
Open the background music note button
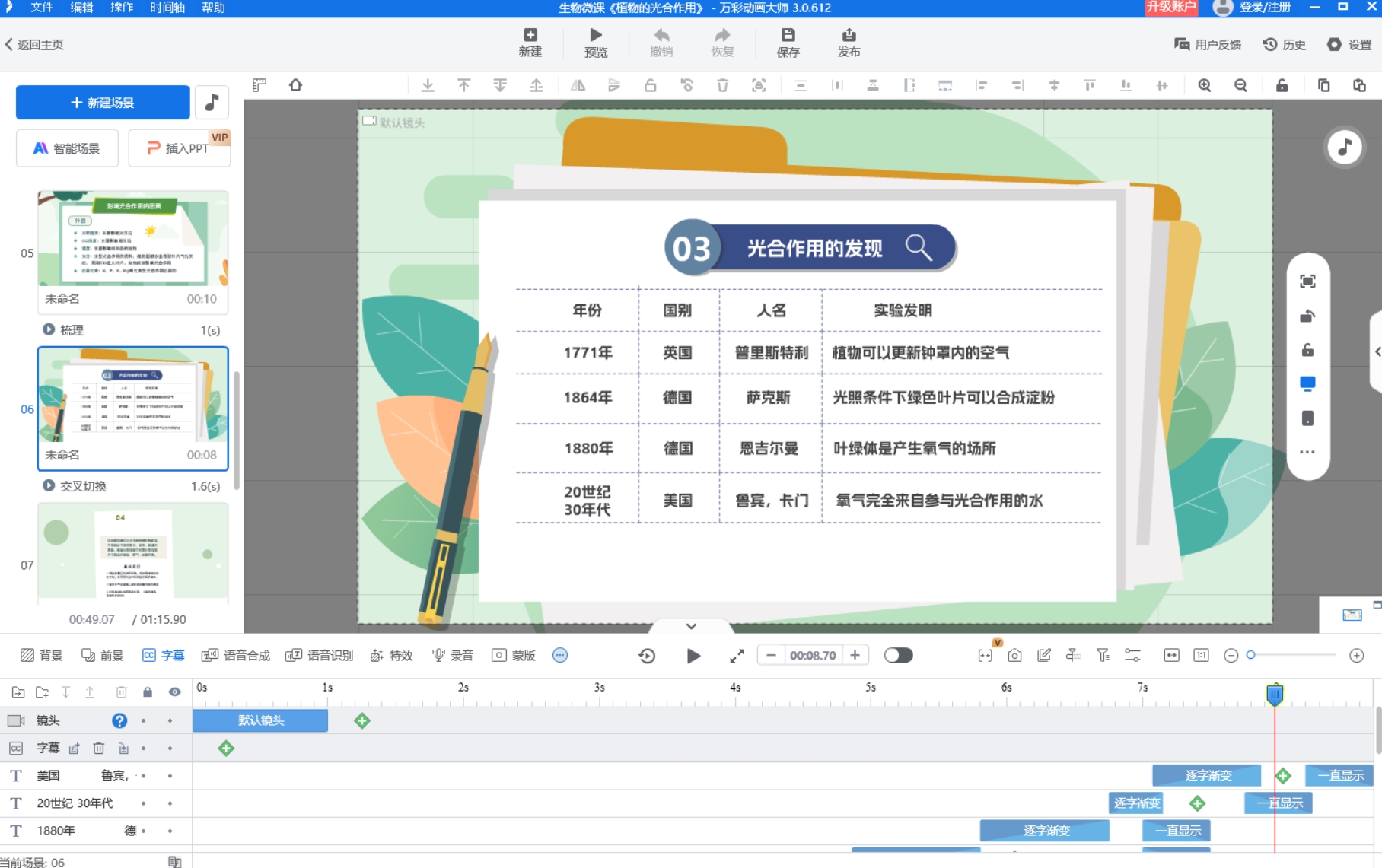[212, 102]
